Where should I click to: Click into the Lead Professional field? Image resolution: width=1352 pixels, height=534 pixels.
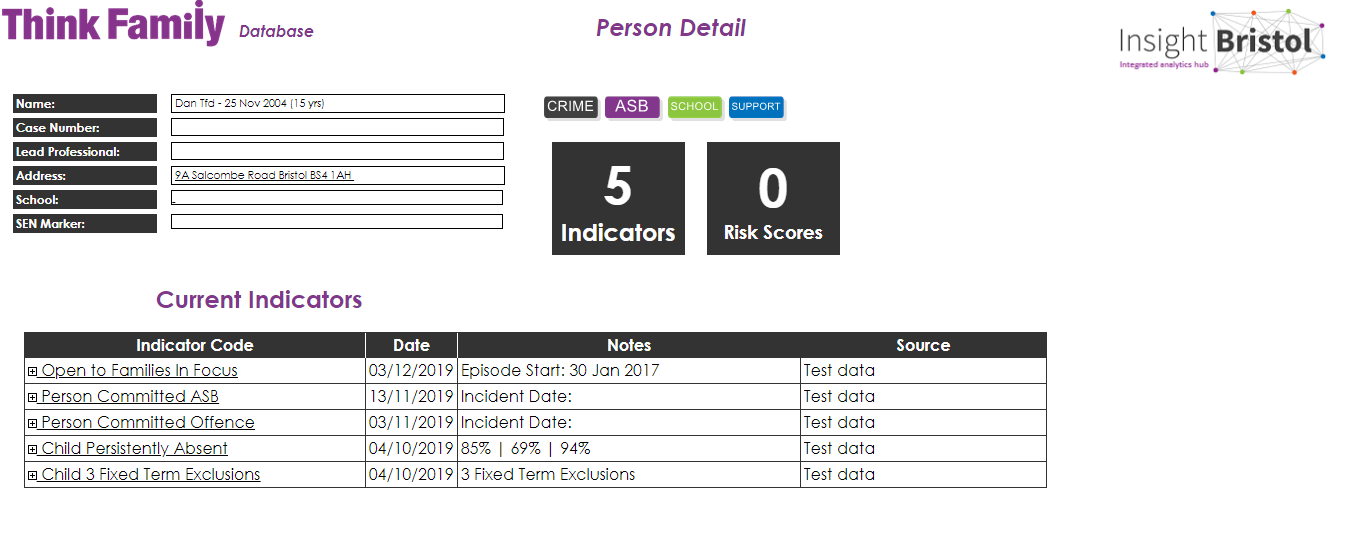tap(337, 151)
